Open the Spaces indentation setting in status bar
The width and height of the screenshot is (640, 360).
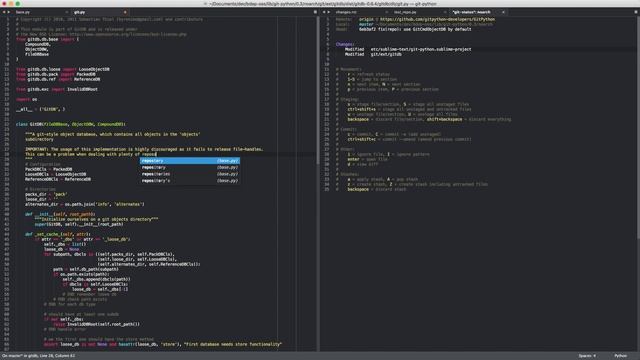click(587, 356)
